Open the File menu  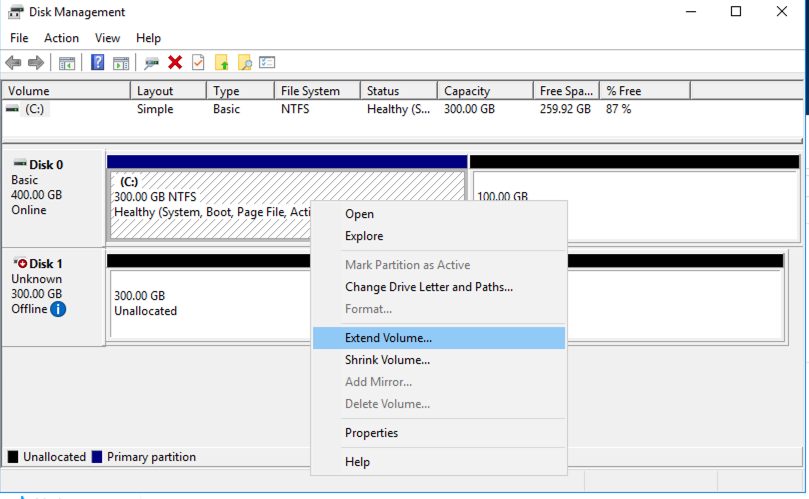pos(19,38)
